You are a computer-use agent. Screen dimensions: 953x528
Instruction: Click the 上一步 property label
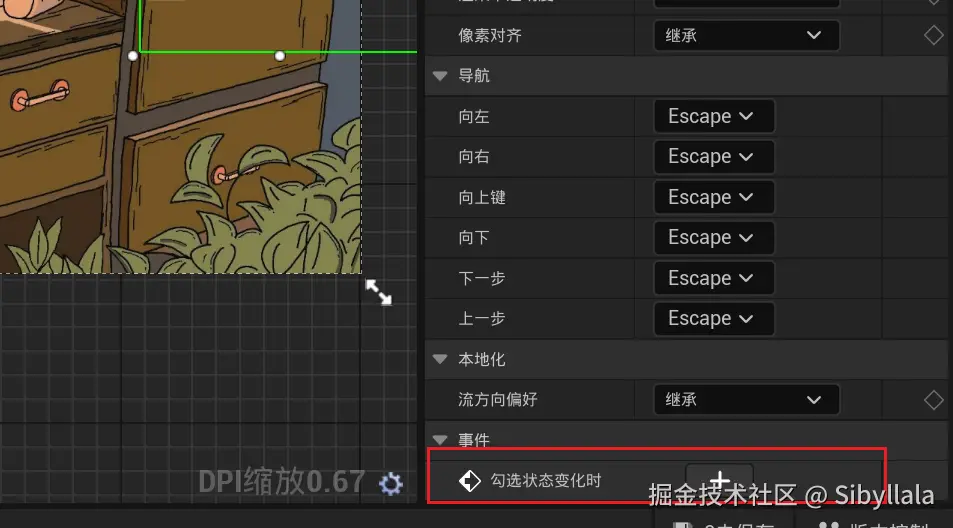[x=482, y=318]
